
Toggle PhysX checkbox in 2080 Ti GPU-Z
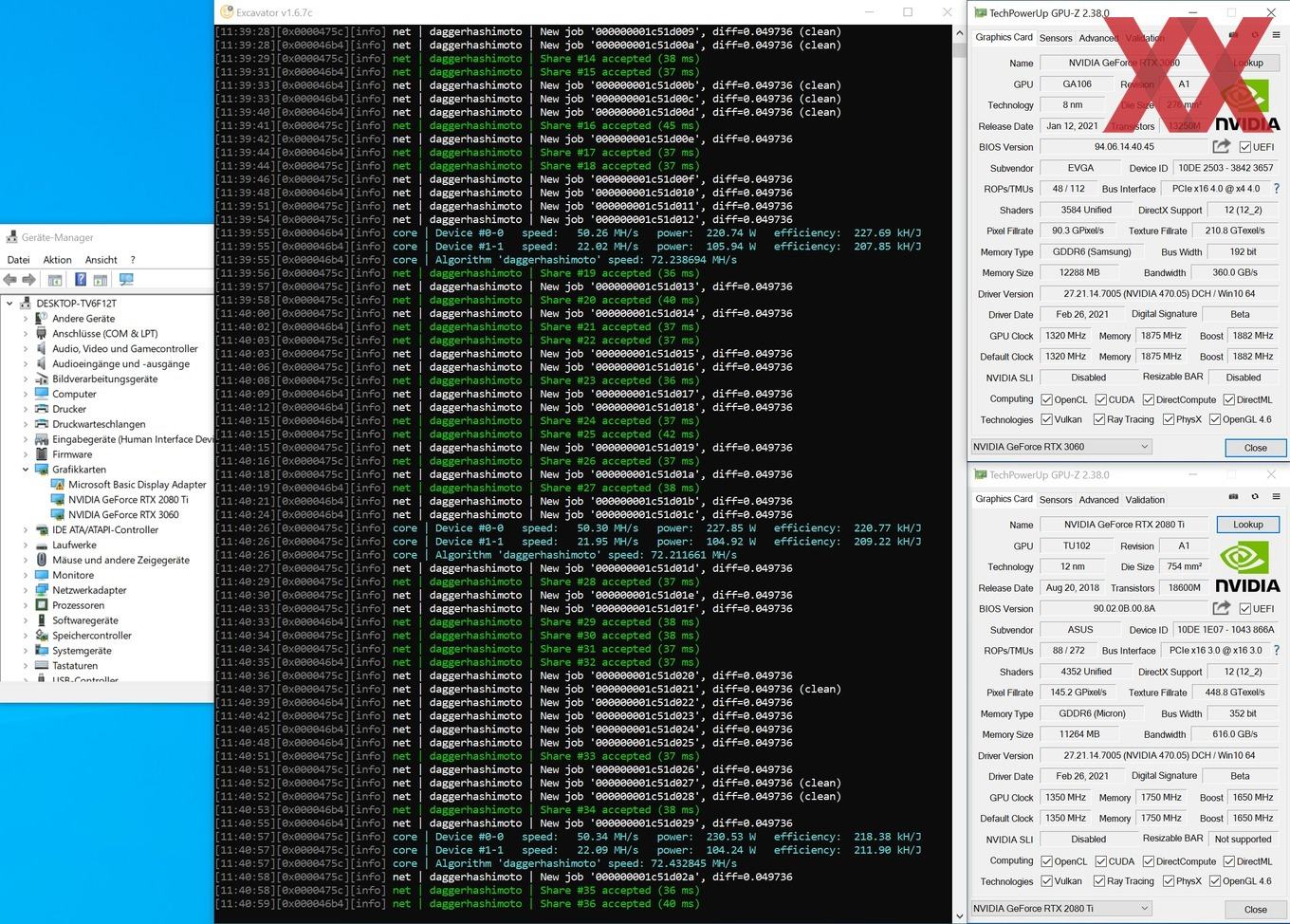(1169, 881)
